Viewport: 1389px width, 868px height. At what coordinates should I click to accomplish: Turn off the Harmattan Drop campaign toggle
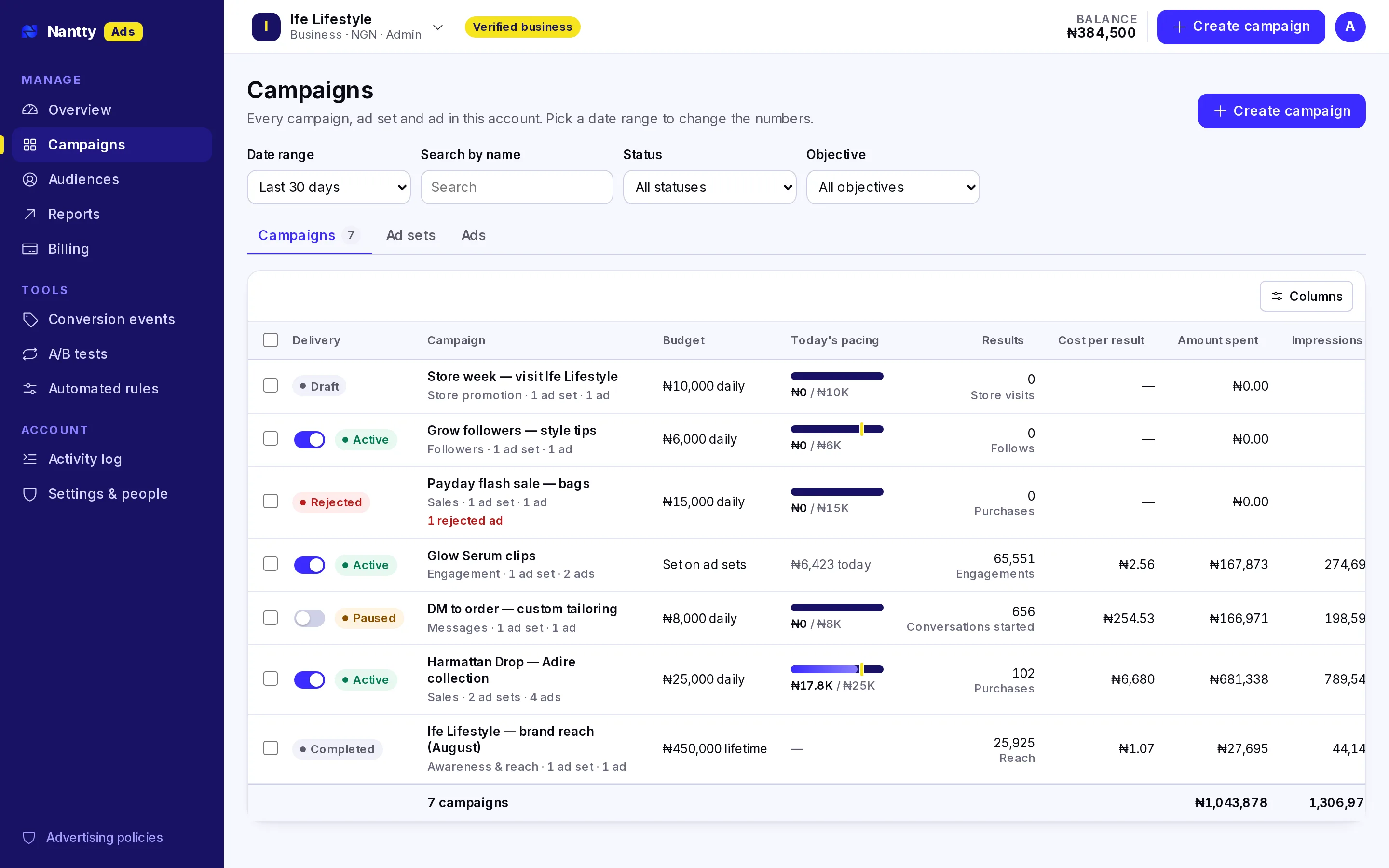pos(309,680)
